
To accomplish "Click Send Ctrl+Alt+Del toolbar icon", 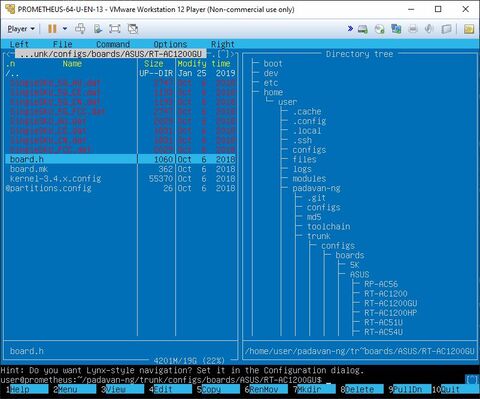I will (x=80, y=29).
